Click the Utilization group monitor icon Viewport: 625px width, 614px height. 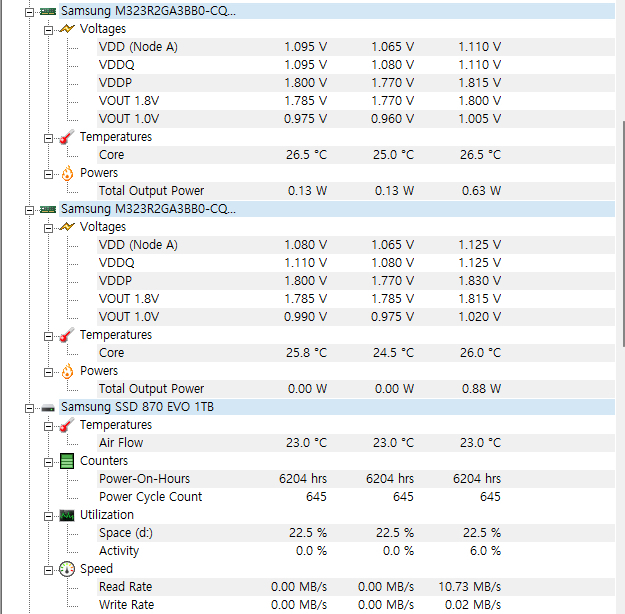click(x=67, y=515)
